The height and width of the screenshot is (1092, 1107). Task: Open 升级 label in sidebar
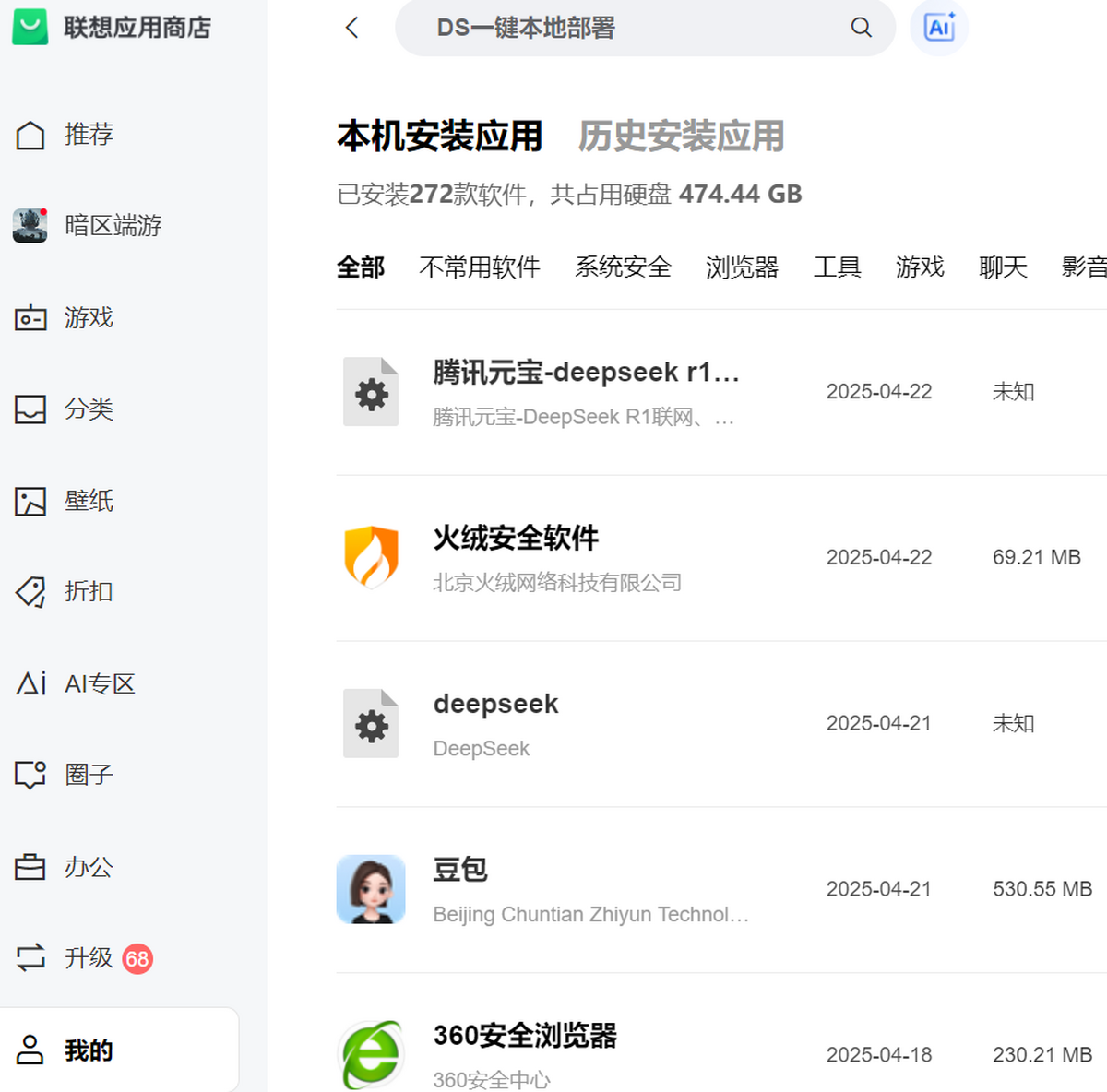coord(89,958)
